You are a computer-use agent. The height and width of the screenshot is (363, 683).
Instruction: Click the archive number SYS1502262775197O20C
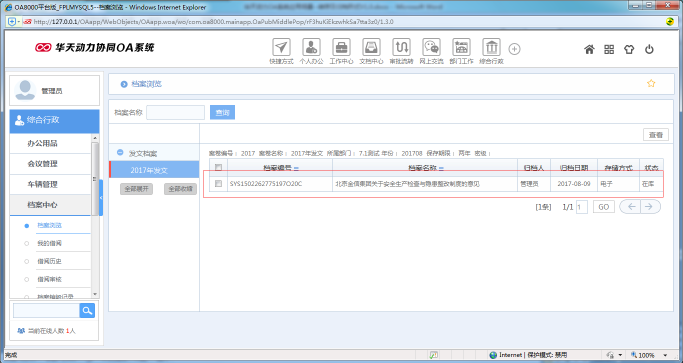pyautogui.click(x=266, y=184)
